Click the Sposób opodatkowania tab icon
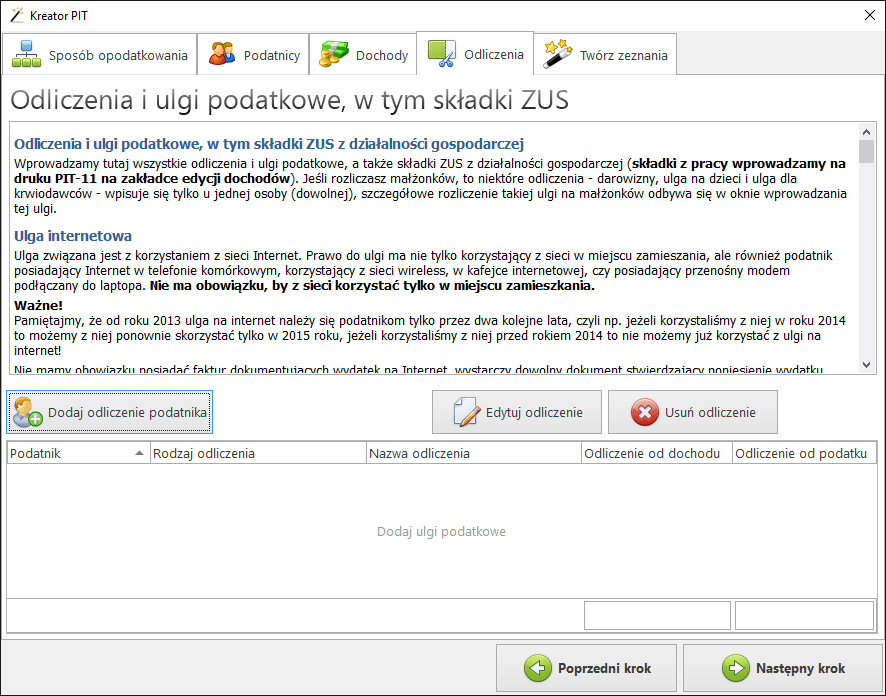Viewport: 886px width, 696px height. [x=27, y=55]
